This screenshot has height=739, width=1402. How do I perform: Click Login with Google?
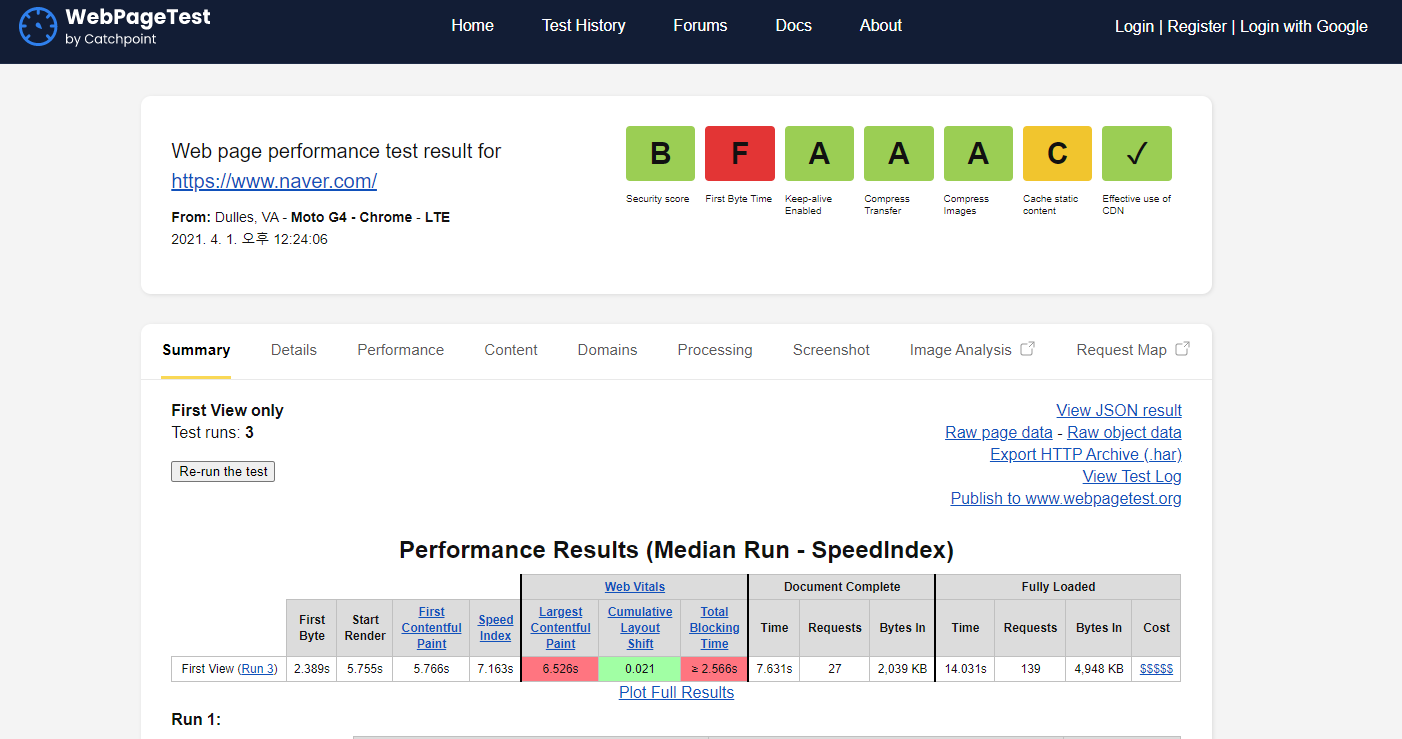pyautogui.click(x=1304, y=27)
